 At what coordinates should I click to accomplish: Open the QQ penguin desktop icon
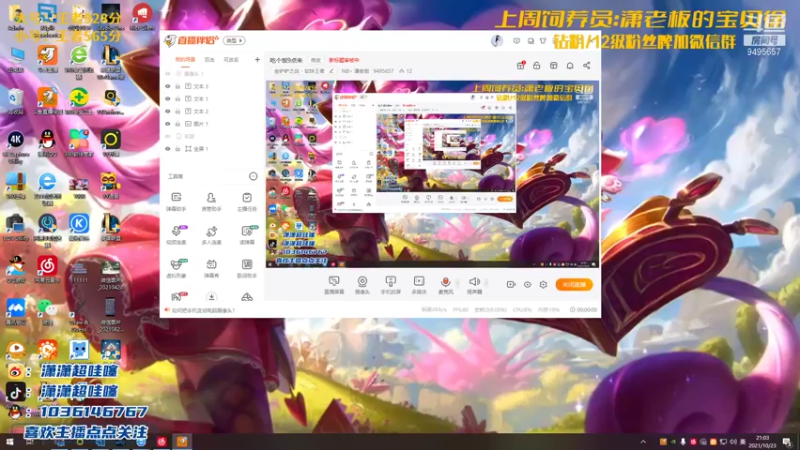[47, 142]
